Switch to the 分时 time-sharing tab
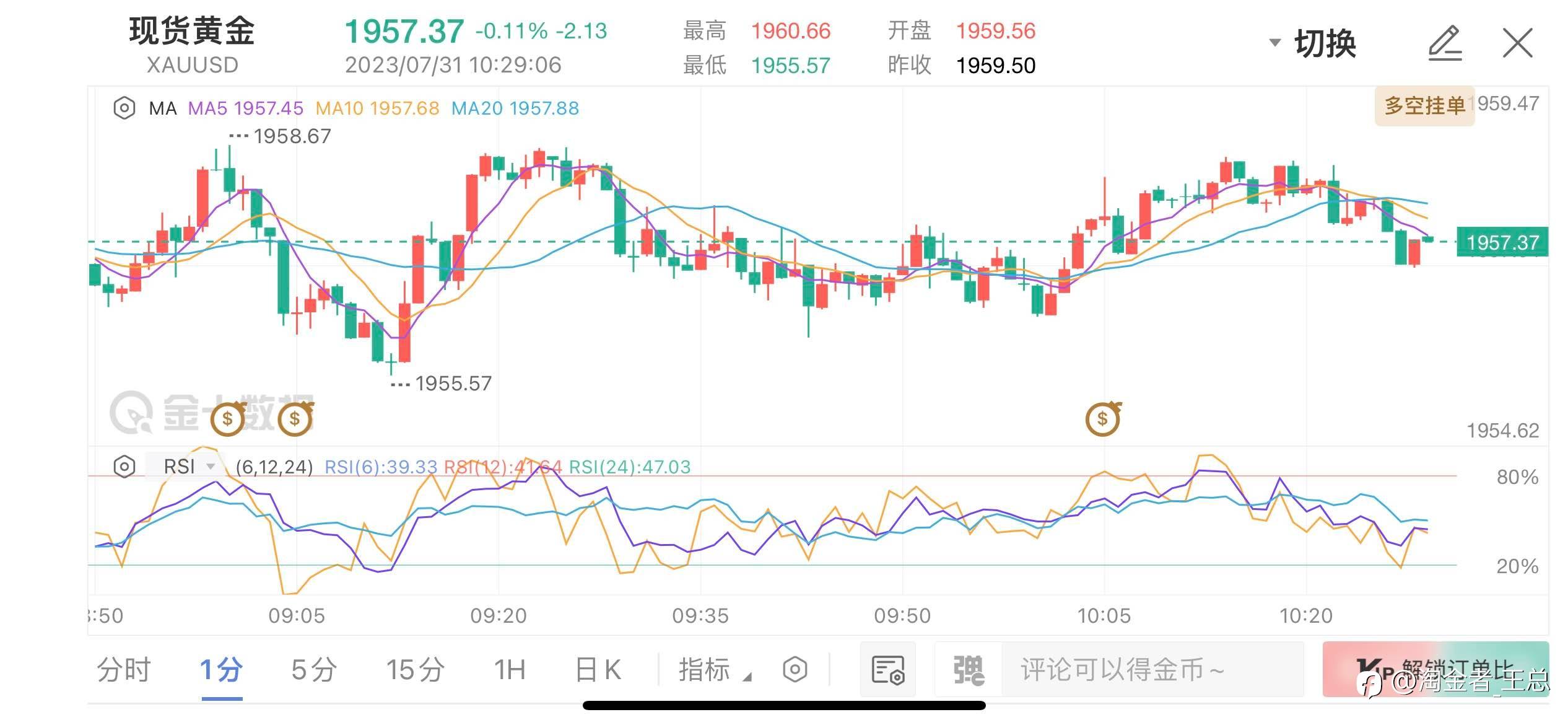The height and width of the screenshot is (725, 1568). click(124, 670)
